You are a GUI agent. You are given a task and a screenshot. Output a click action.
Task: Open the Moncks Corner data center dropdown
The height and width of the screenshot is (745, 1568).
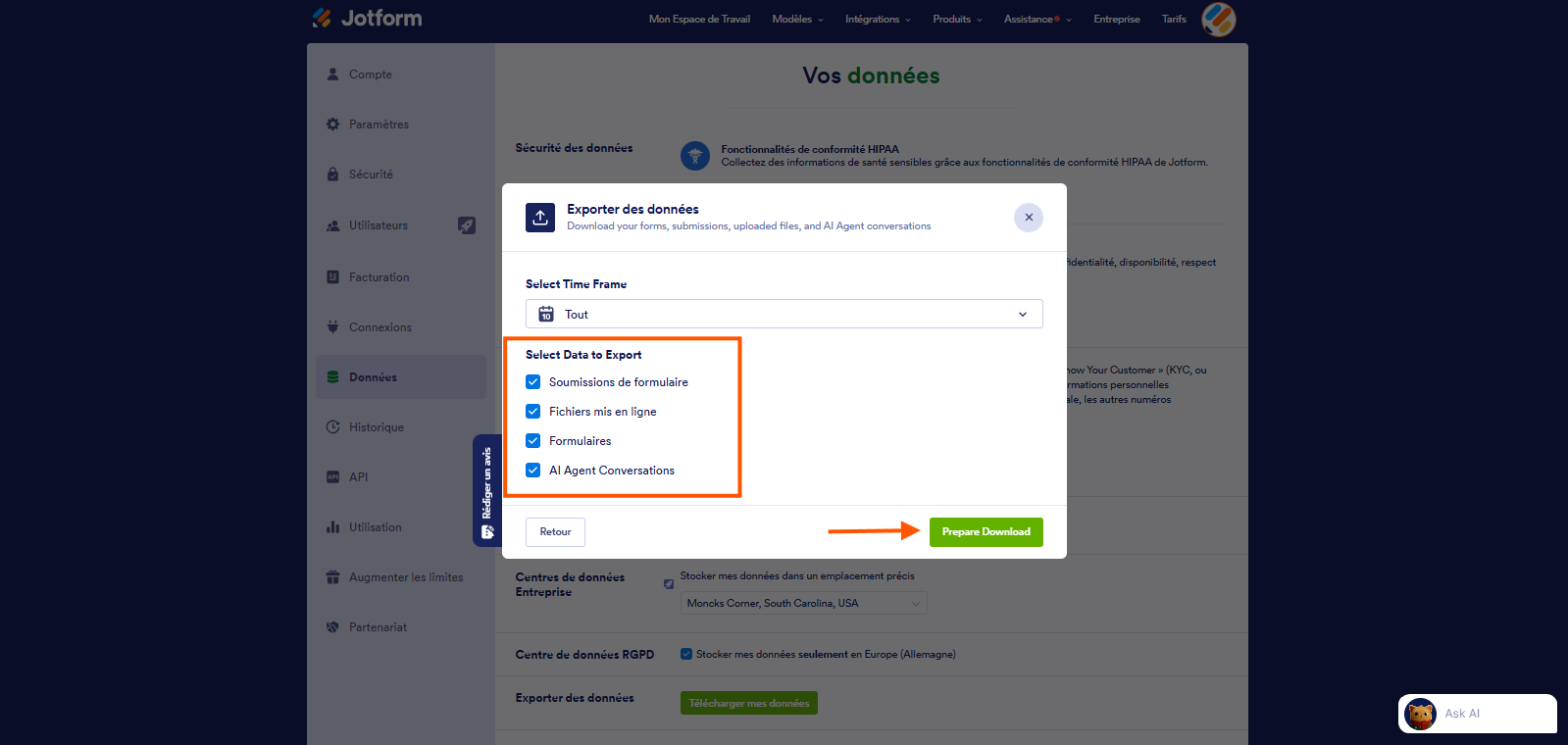(804, 603)
